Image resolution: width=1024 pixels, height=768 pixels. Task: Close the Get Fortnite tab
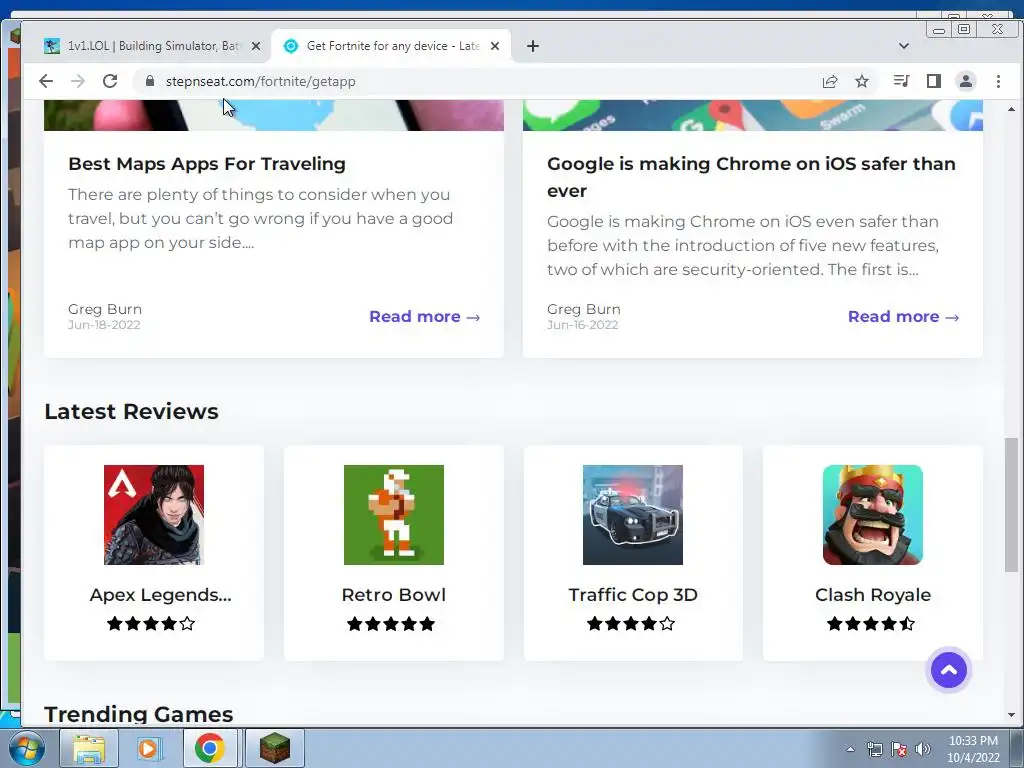pos(495,46)
